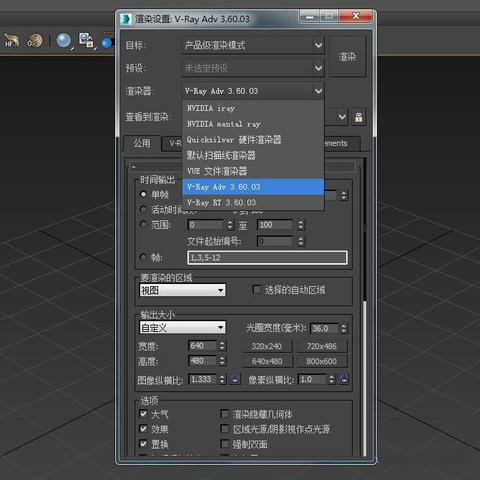Click the toolbar icon left of the sphere
This screenshot has height=480, width=480.
point(35,41)
